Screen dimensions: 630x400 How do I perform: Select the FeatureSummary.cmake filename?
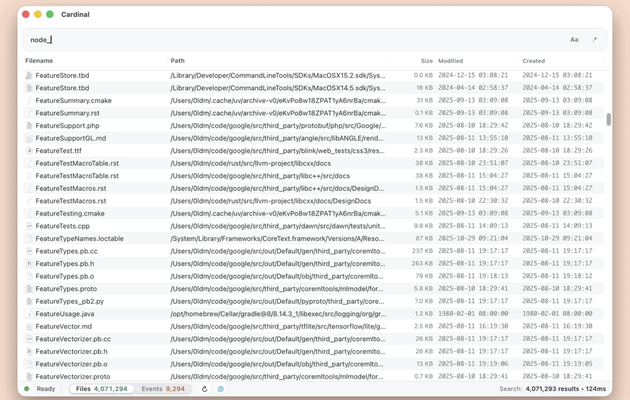pos(74,100)
